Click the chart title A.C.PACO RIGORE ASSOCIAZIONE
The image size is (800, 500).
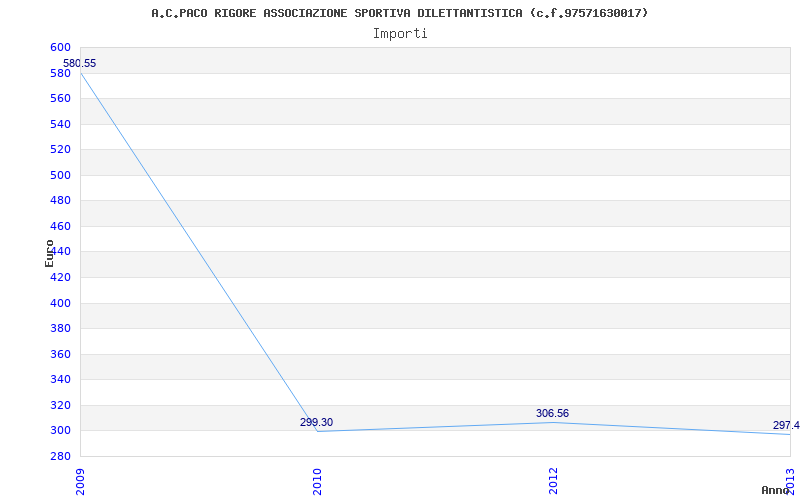click(399, 13)
